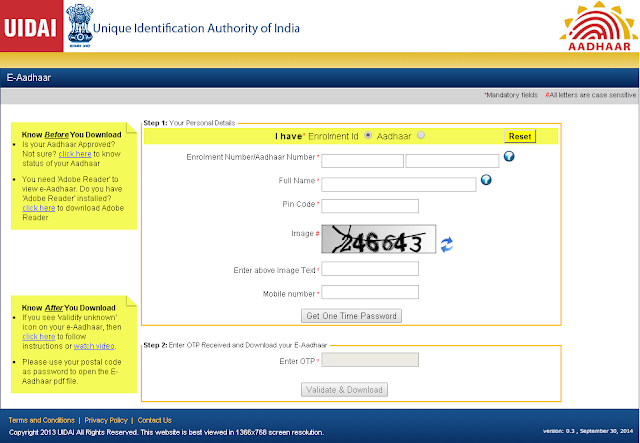The image size is (640, 443).
Task: Focus the first Enrolment Number field
Action: 362,161
